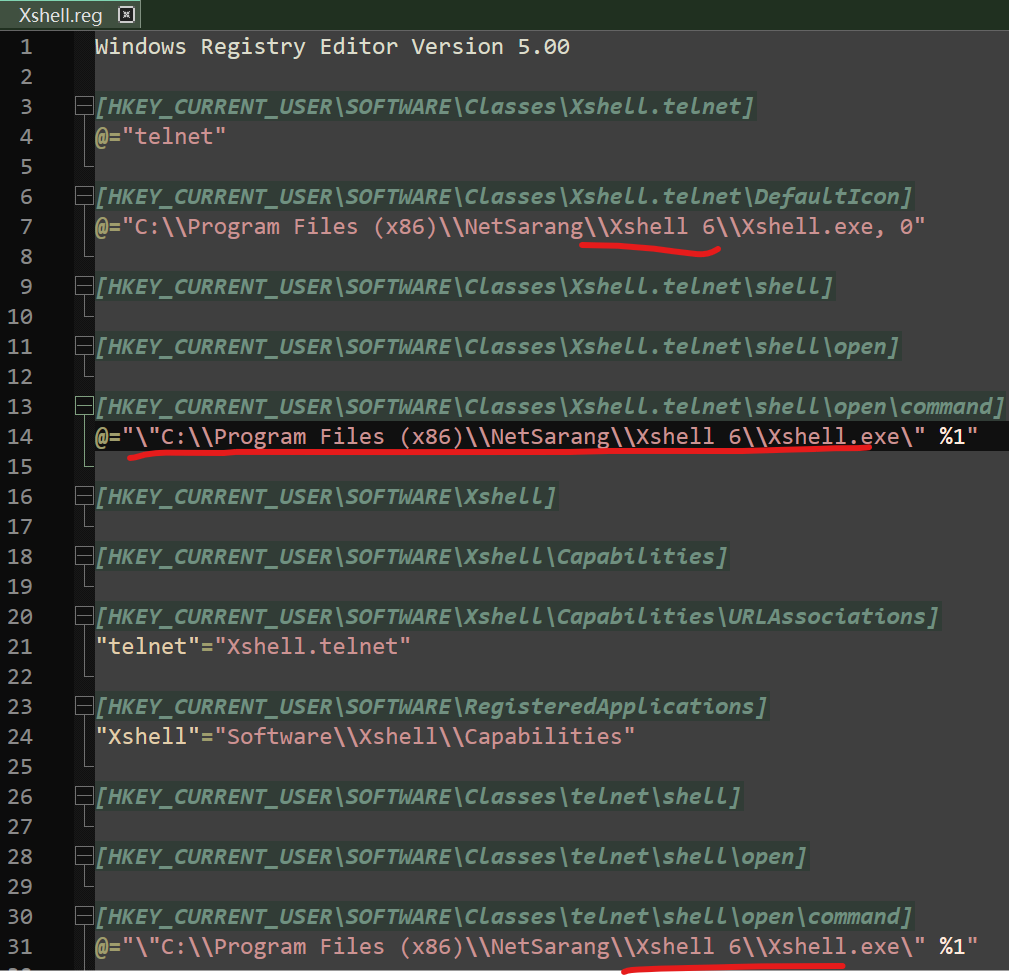Click line number 19 in the gutter

(19, 586)
